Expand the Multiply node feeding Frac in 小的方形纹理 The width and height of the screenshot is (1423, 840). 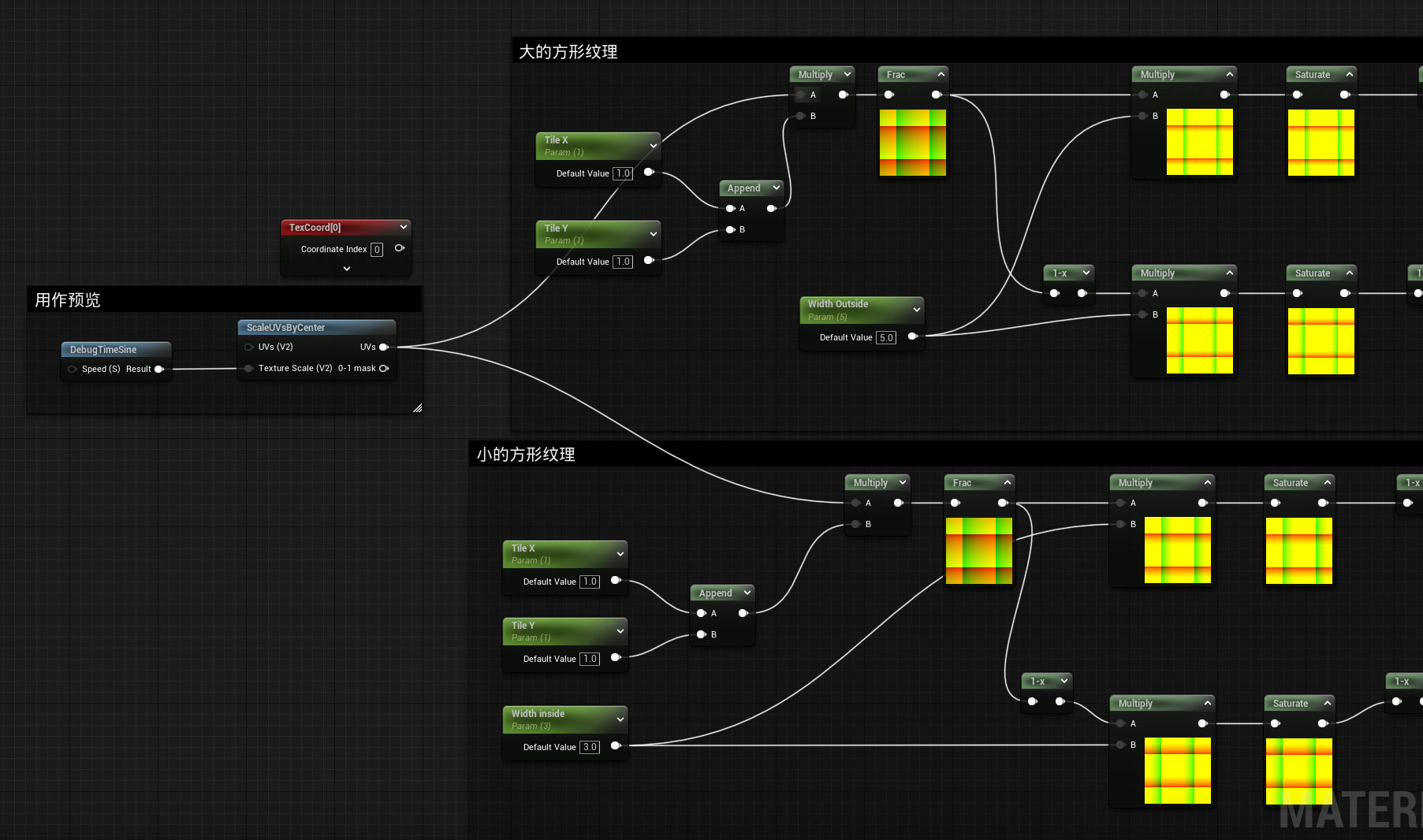point(903,482)
